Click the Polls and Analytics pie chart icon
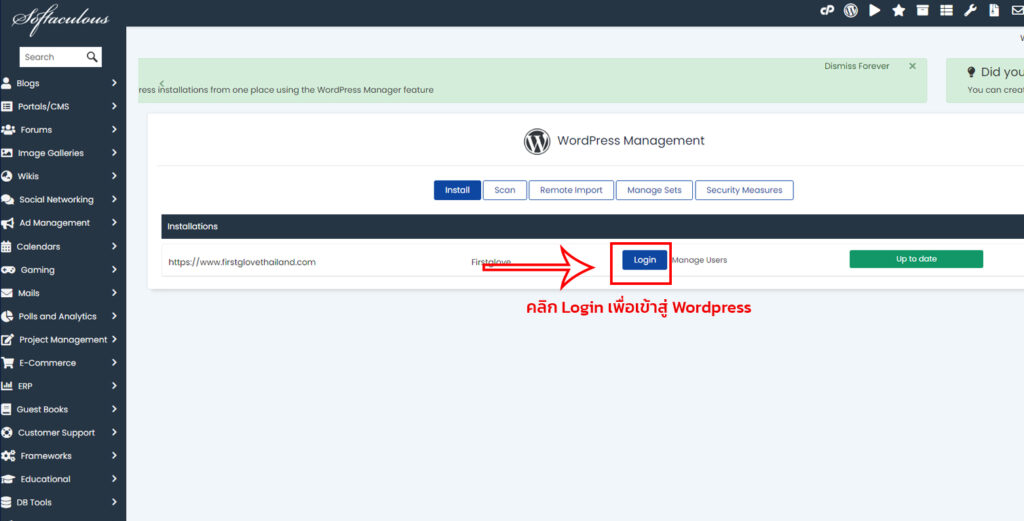 (x=7, y=316)
